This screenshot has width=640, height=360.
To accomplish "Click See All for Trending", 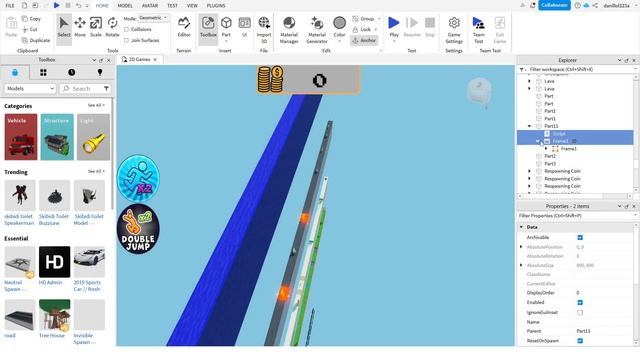I will point(96,171).
